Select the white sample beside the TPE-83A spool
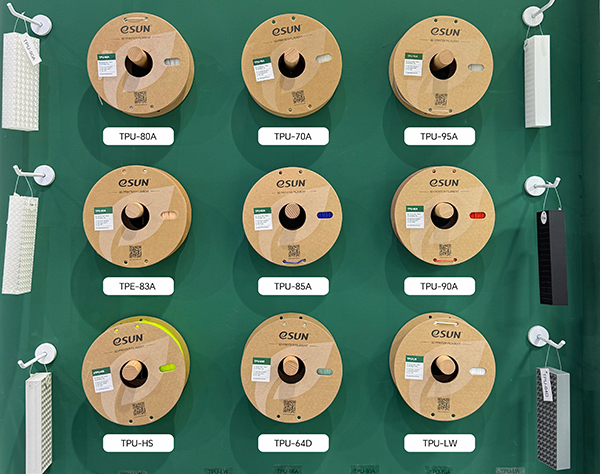Viewport: 600px width, 474px height. [19, 244]
